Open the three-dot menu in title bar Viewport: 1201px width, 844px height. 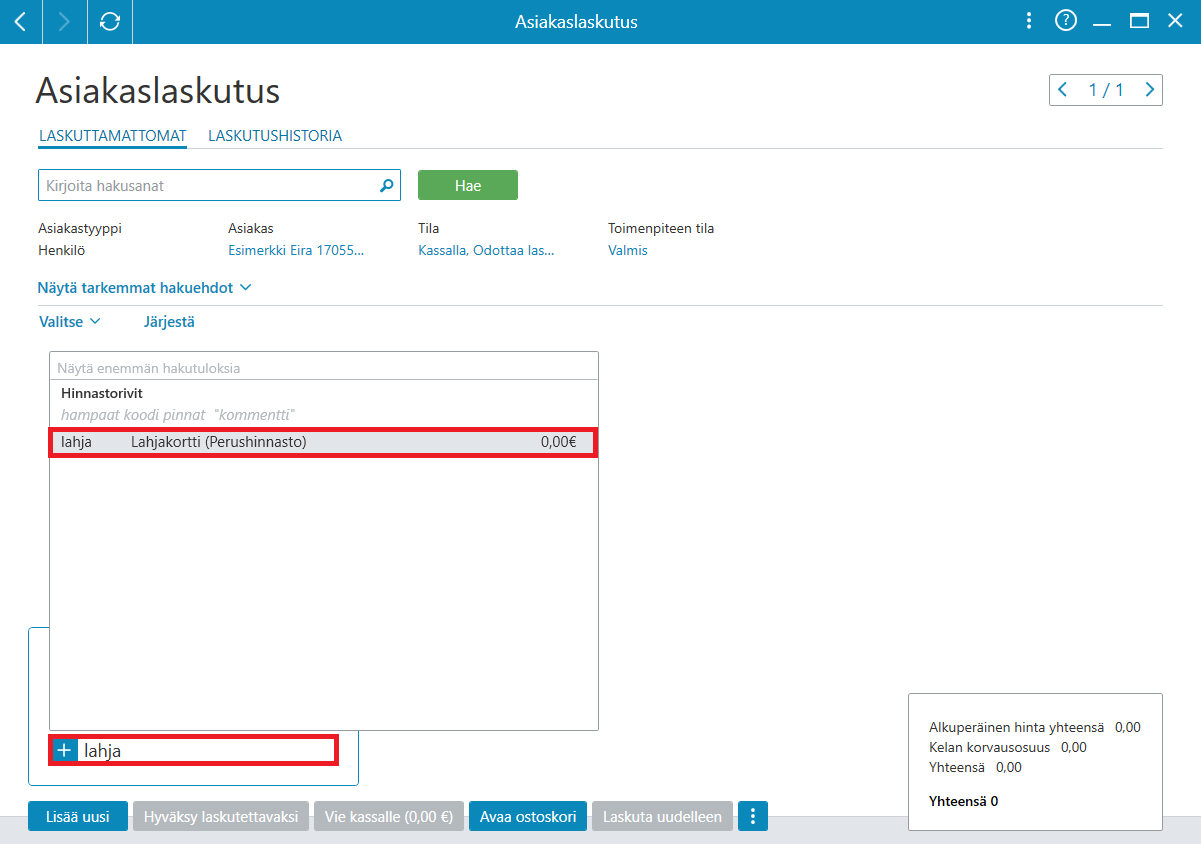[1029, 21]
